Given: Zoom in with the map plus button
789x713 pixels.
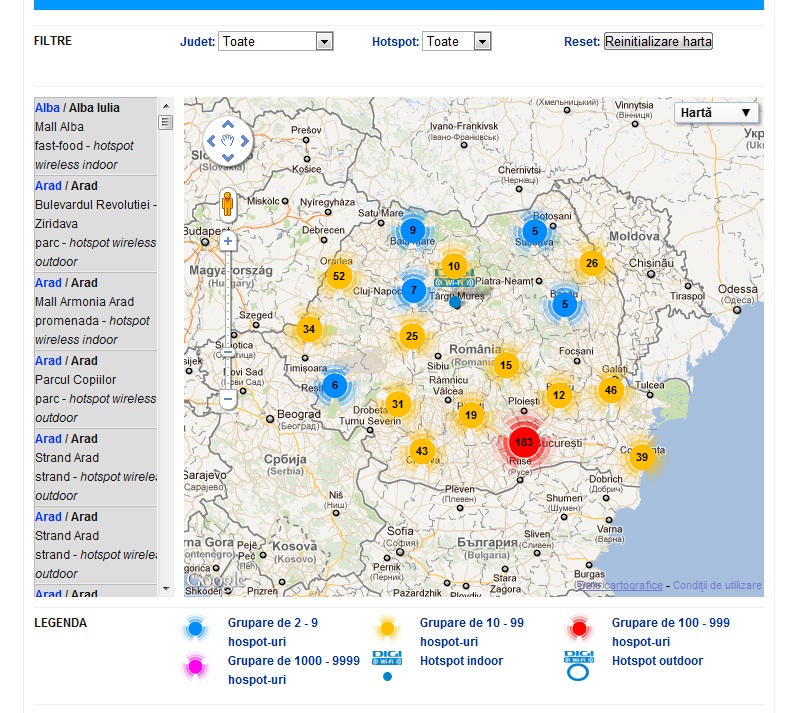Looking at the screenshot, I should coord(228,242).
